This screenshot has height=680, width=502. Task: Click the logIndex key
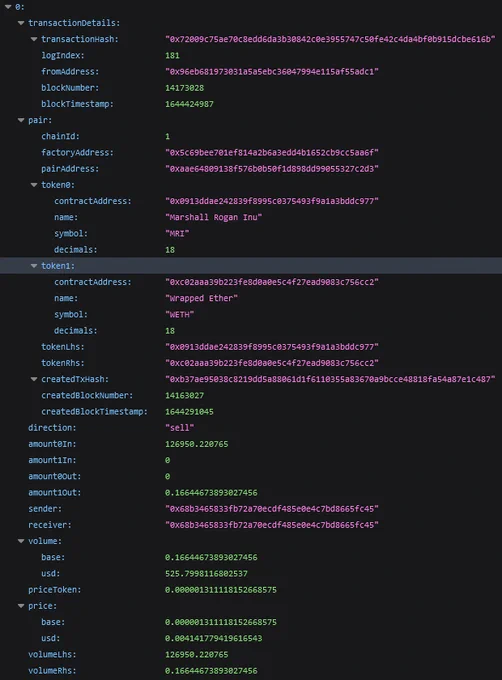pos(63,56)
